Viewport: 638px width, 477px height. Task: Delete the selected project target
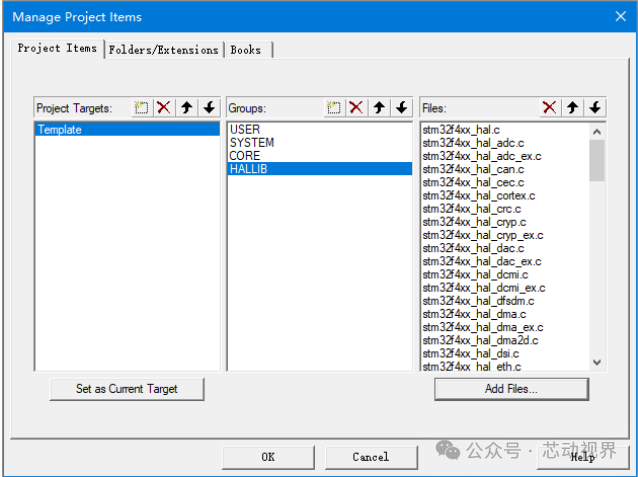pos(164,108)
